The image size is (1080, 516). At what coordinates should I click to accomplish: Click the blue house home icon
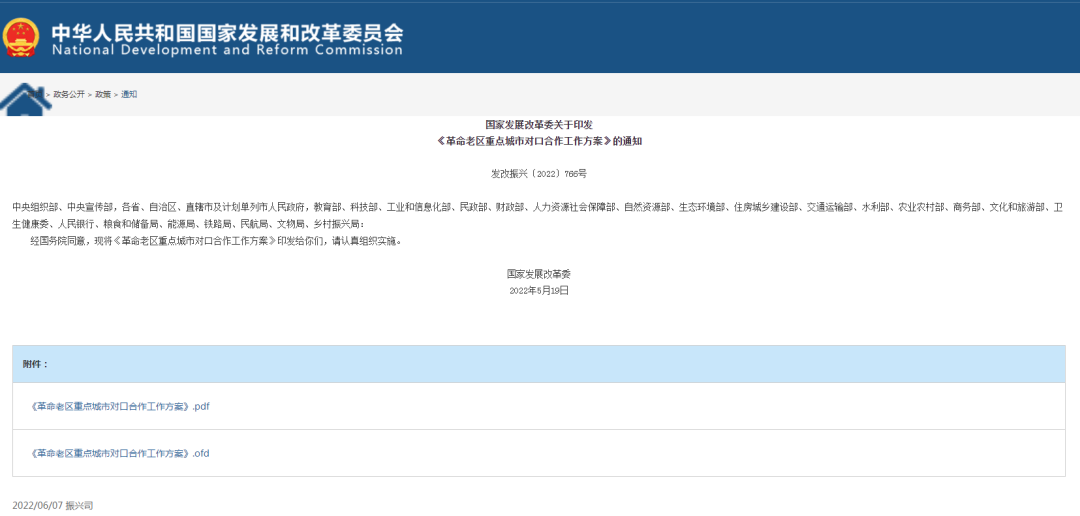click(x=24, y=100)
